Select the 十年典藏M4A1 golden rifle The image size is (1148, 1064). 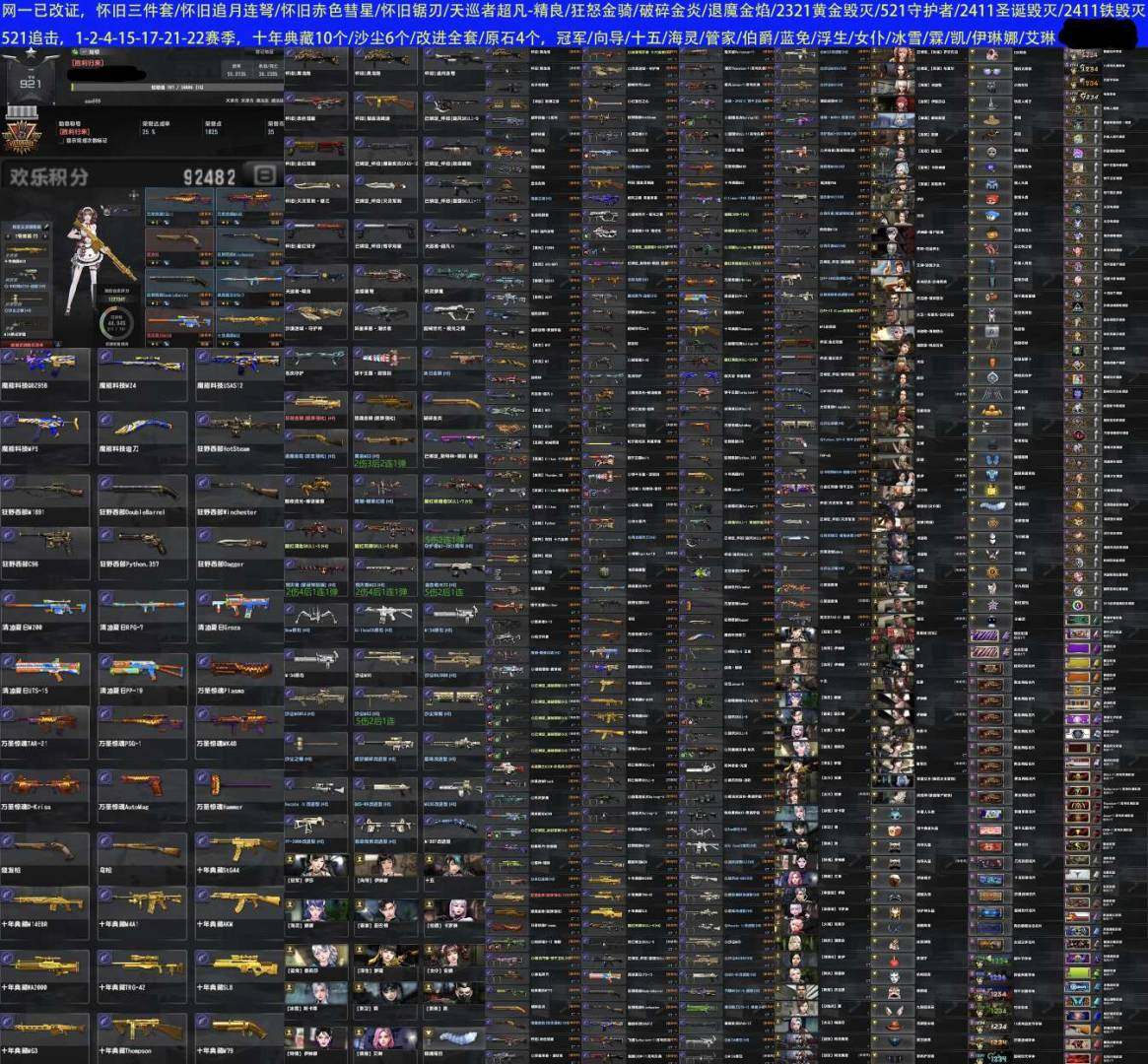[x=142, y=910]
